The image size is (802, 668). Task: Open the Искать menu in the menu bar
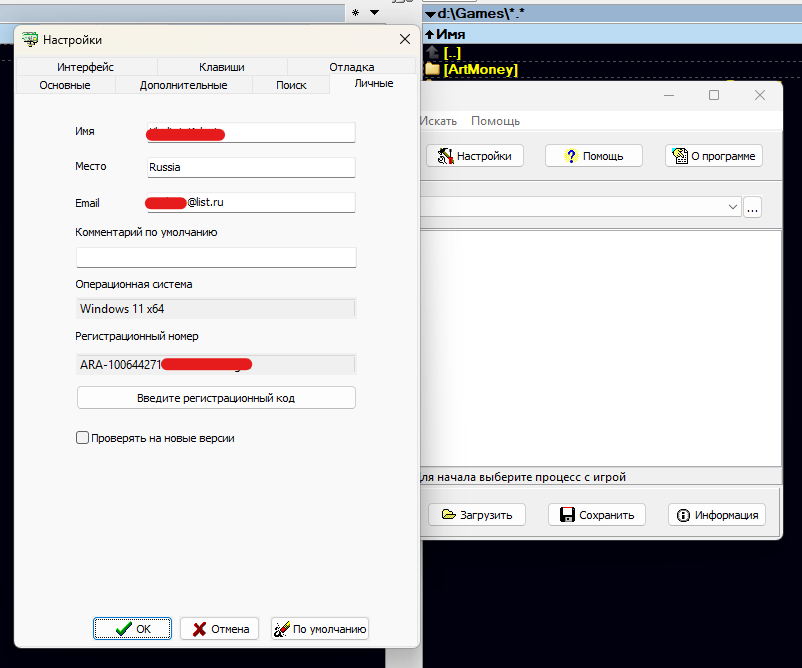tap(438, 121)
